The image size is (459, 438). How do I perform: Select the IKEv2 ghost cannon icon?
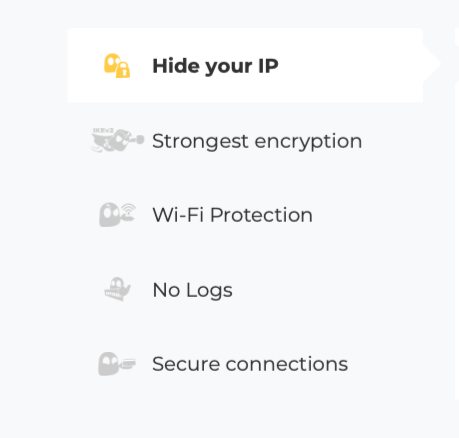point(117,140)
